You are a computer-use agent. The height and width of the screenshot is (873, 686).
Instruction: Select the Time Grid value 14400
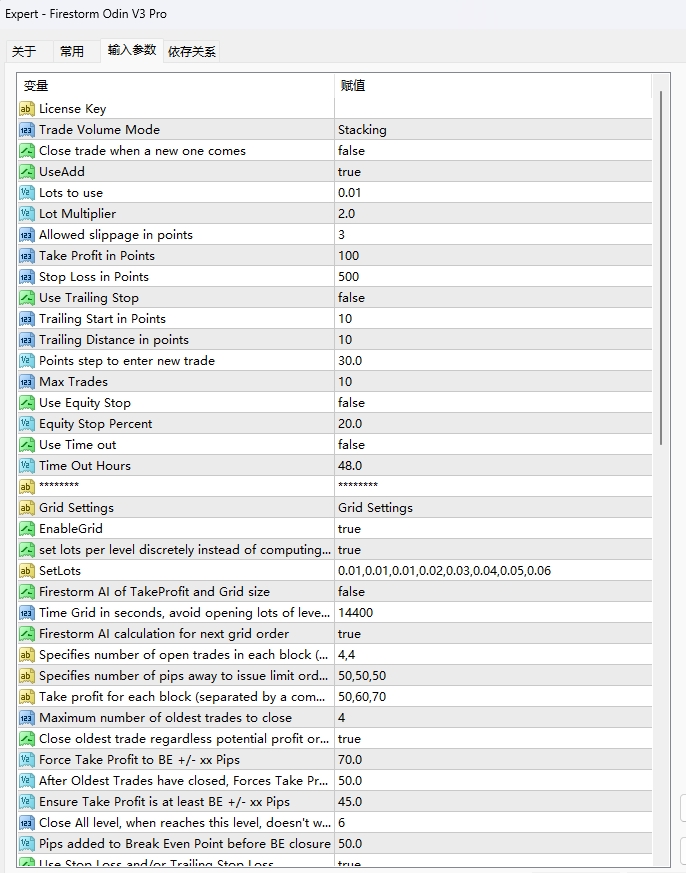[x=493, y=612]
